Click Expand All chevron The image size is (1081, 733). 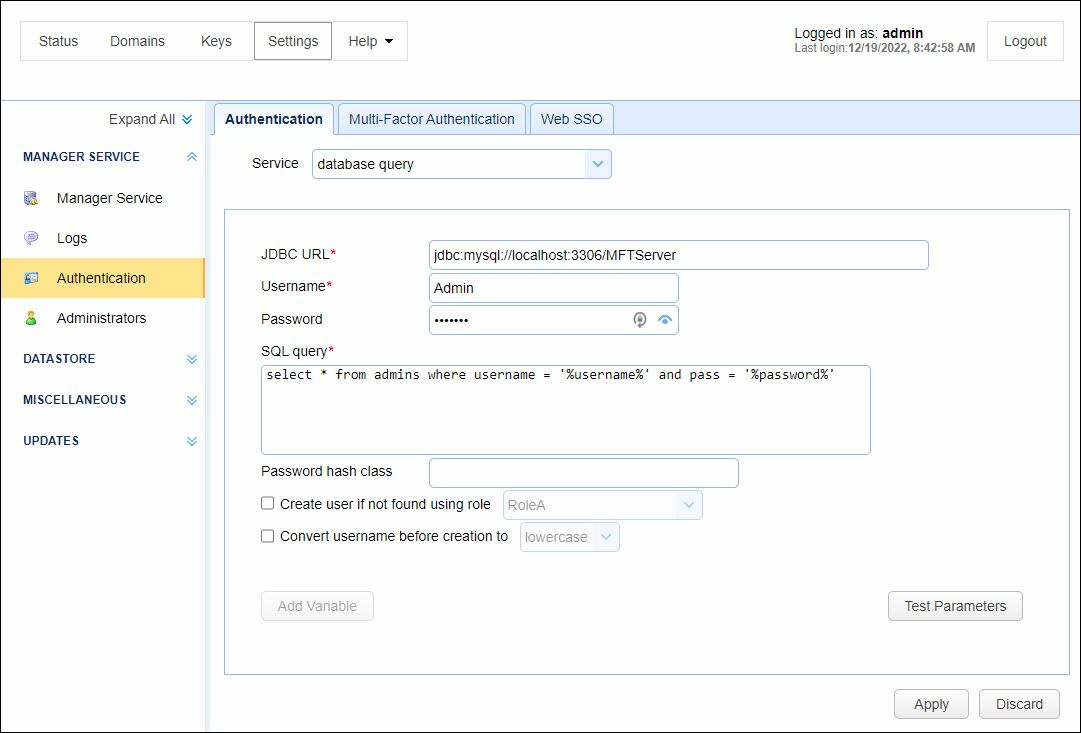point(187,119)
